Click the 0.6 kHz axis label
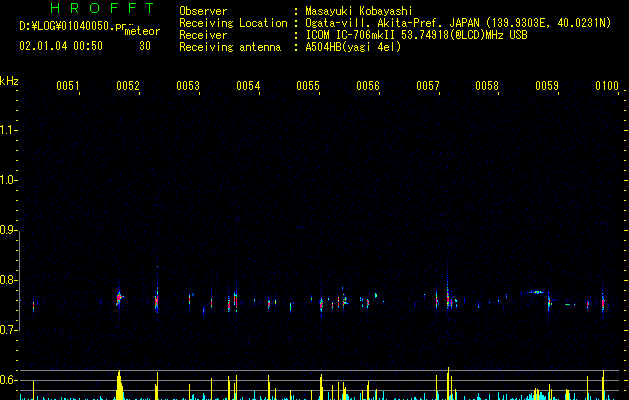This screenshot has width=629, height=400. [x=8, y=380]
